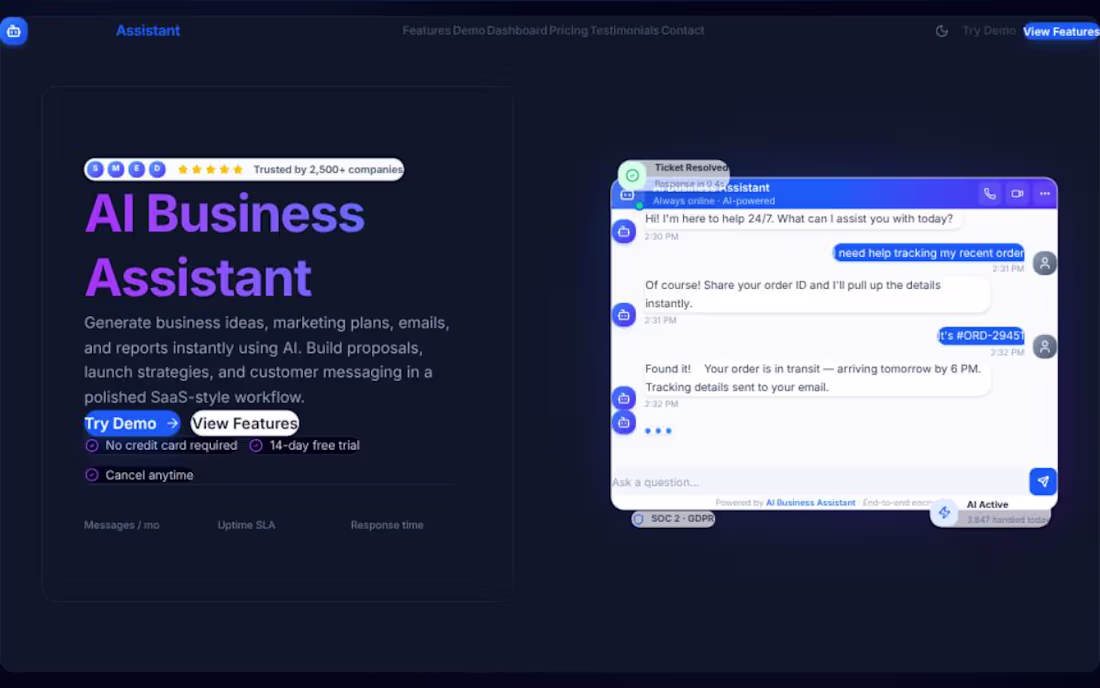Screen dimensions: 1100x688
Task: Click the Response time label
Action: (x=387, y=525)
